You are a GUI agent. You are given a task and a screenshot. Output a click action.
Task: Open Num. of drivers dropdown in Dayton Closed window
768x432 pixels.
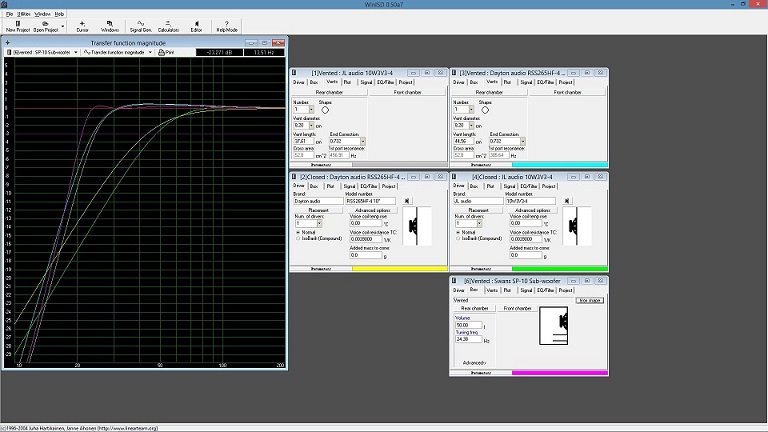[319, 223]
